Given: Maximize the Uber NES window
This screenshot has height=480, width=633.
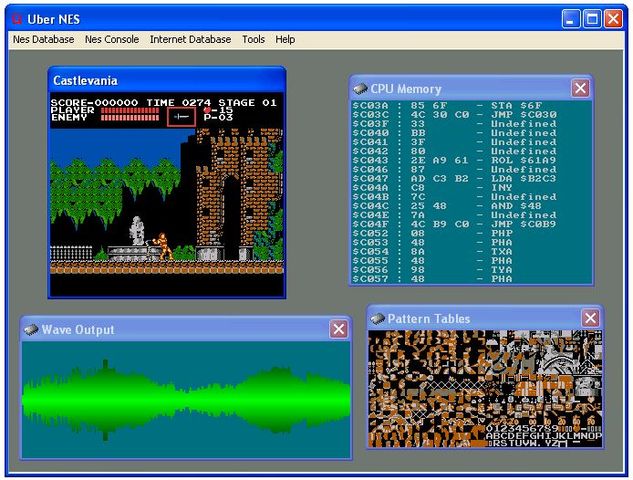Looking at the screenshot, I should (x=592, y=19).
